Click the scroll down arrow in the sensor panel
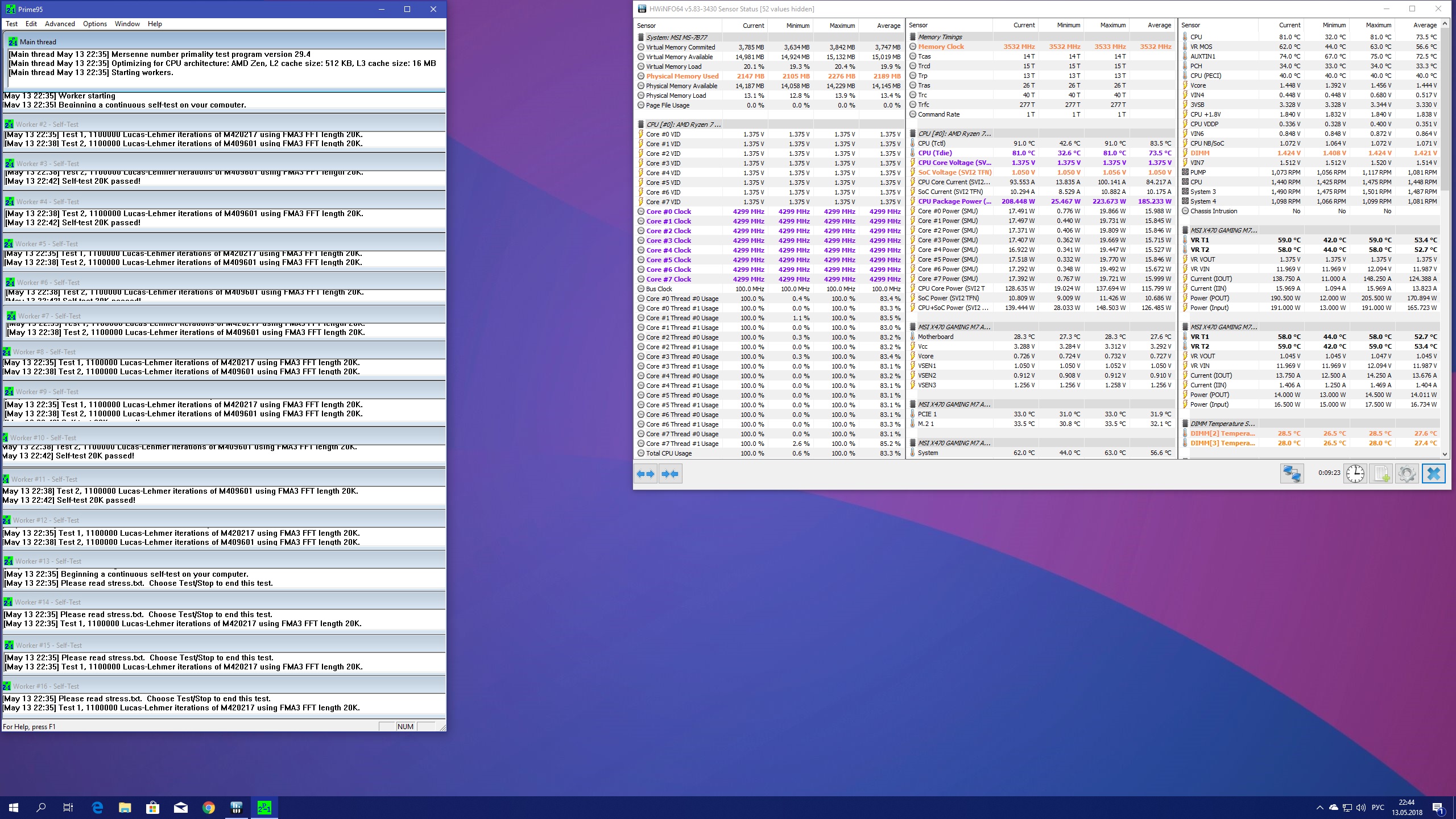This screenshot has height=819, width=1456. click(1445, 454)
